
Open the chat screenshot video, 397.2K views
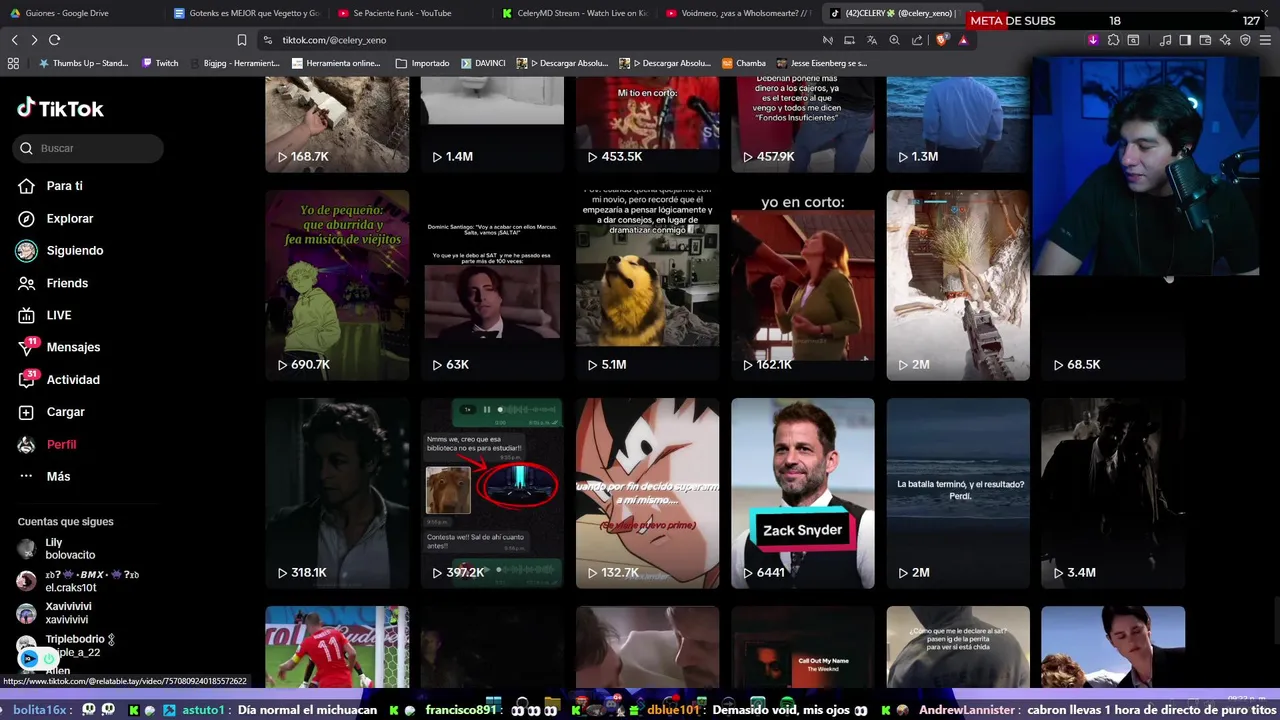[492, 493]
